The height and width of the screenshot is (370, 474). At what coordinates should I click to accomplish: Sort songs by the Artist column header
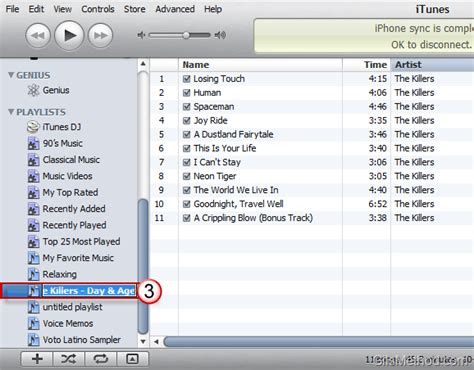coord(432,65)
